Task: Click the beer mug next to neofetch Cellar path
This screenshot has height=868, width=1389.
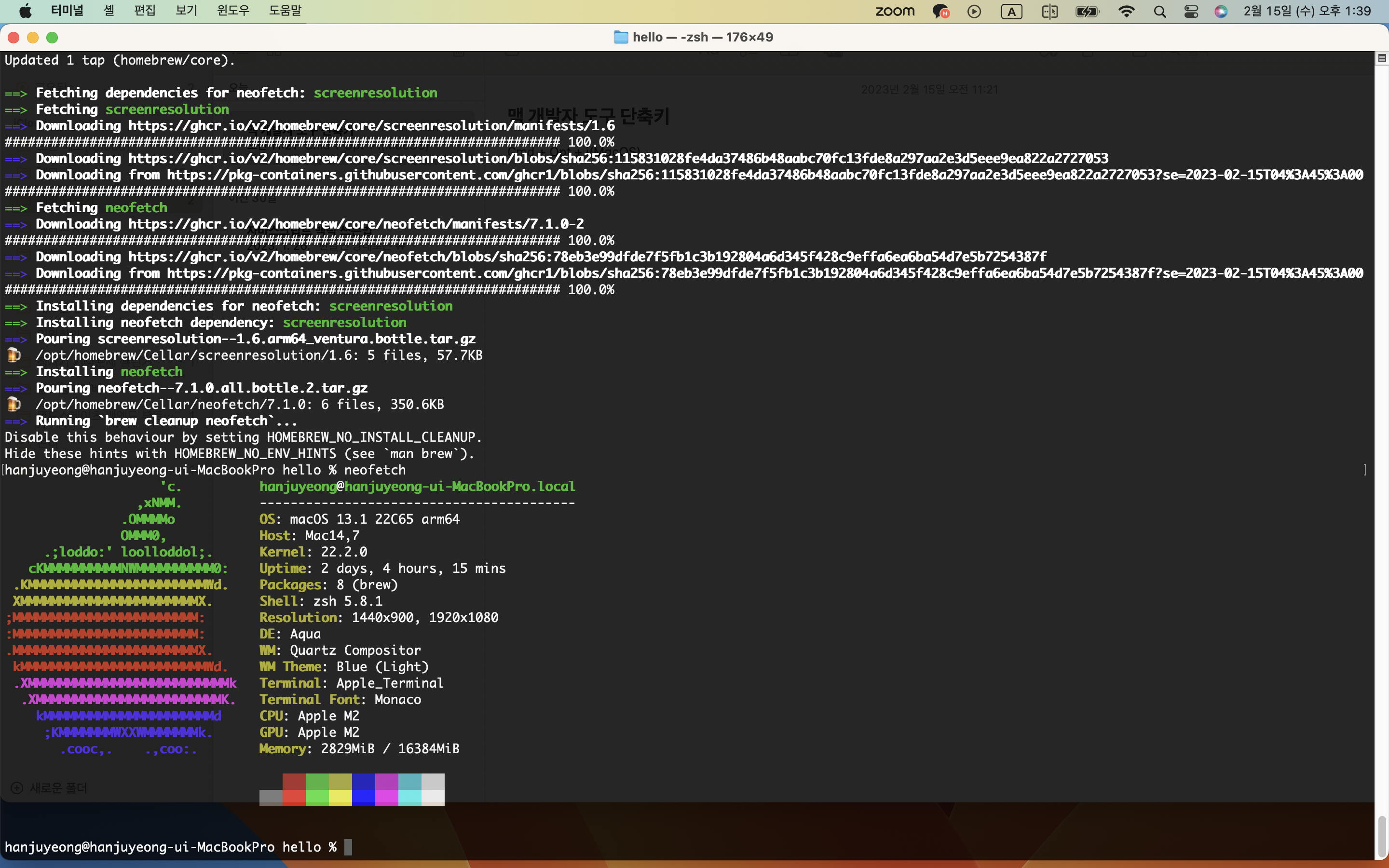Action: coord(14,404)
